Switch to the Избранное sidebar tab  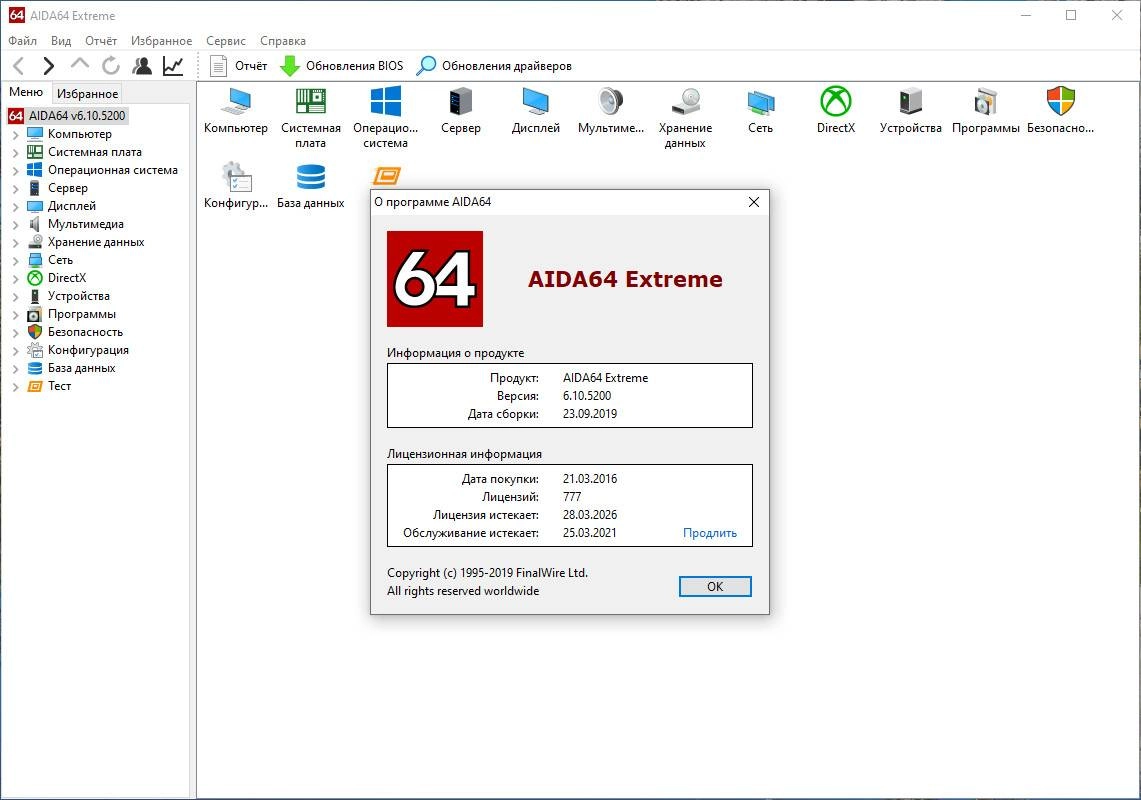click(x=87, y=93)
